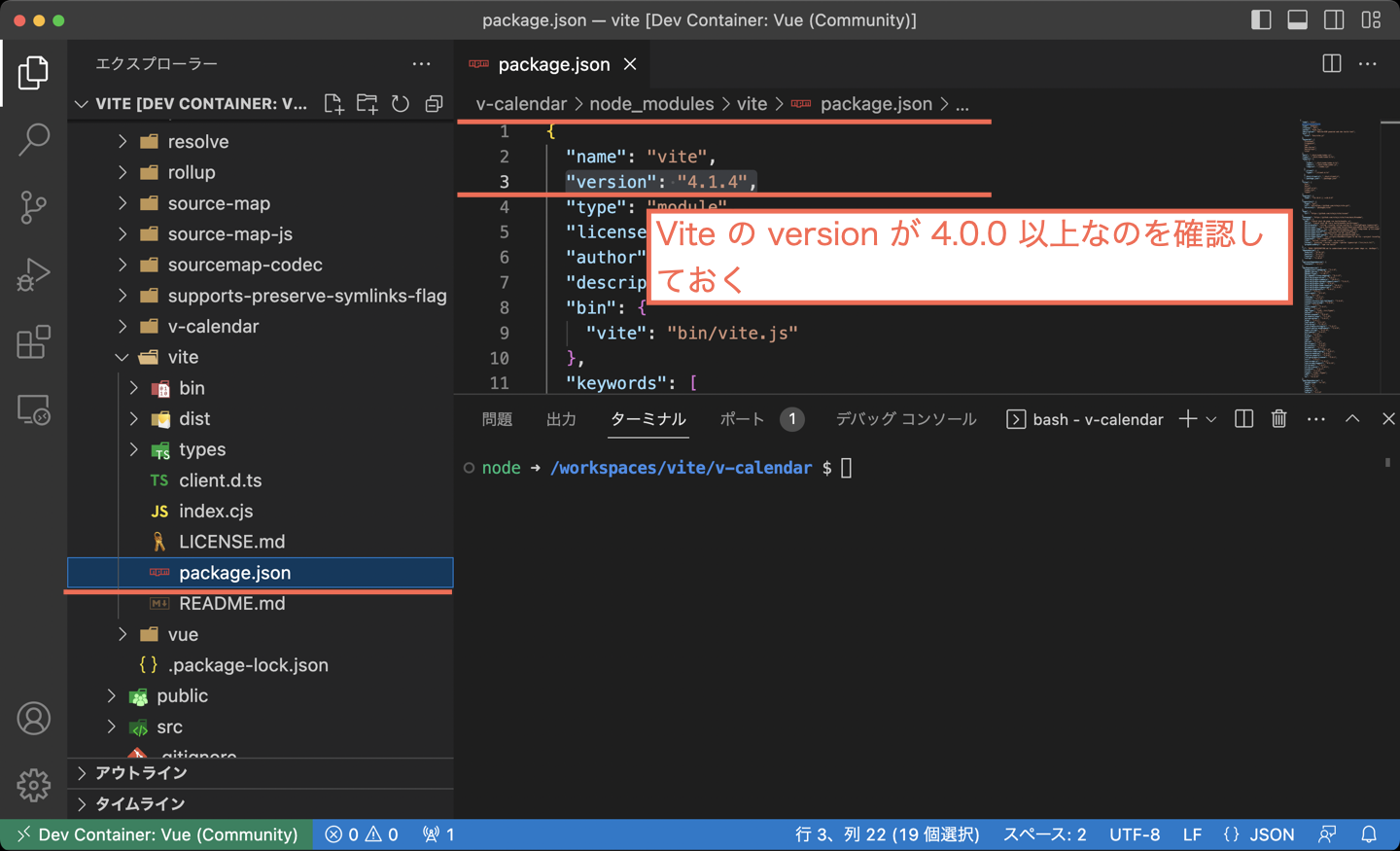The width and height of the screenshot is (1400, 851).
Task: Kill the terminal with trash icon
Action: click(x=1279, y=419)
